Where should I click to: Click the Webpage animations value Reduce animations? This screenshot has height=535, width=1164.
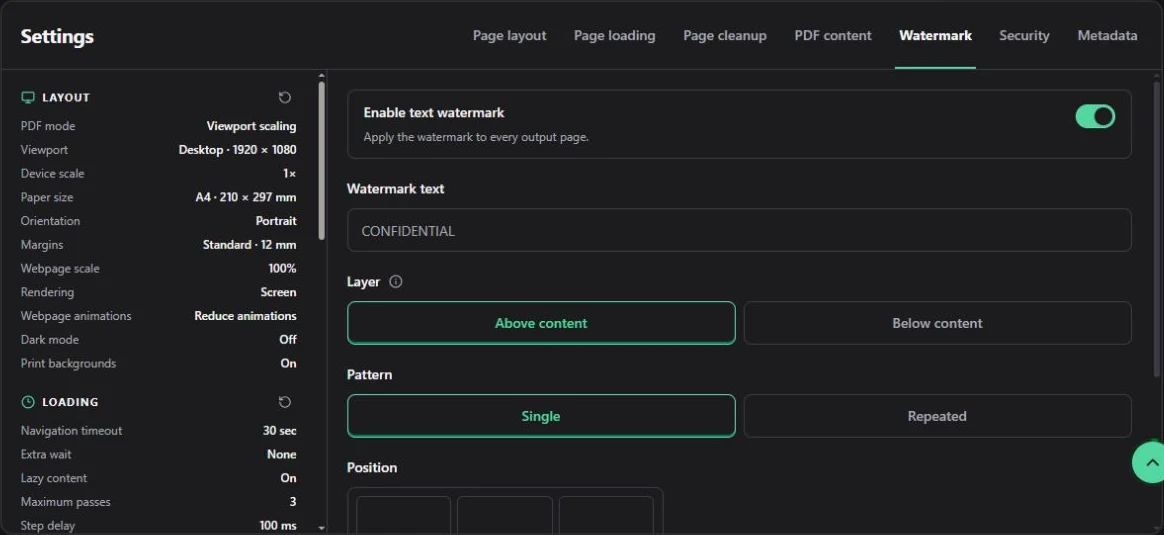pos(246,316)
